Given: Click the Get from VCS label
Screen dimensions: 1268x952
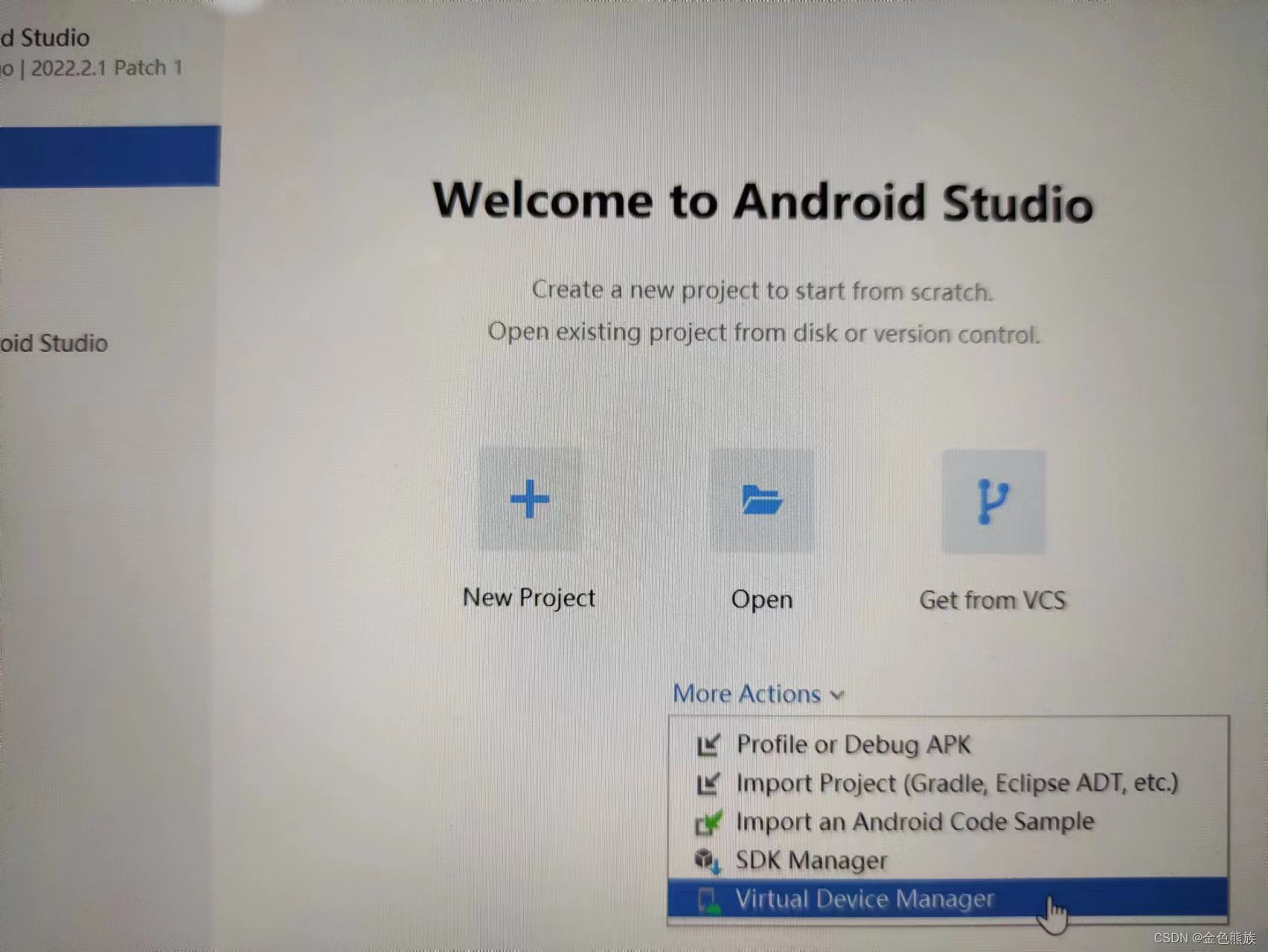Looking at the screenshot, I should click(x=993, y=600).
